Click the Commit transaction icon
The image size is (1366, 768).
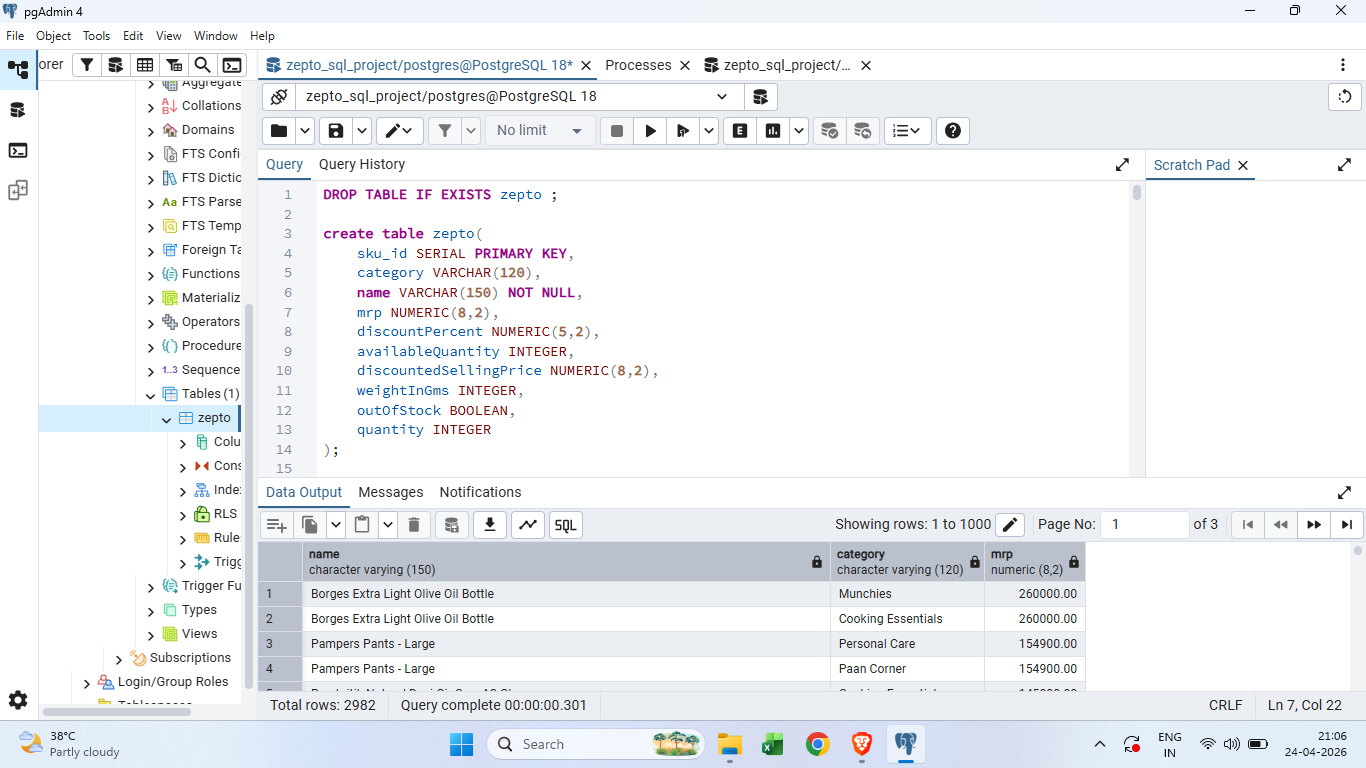pyautogui.click(x=829, y=131)
